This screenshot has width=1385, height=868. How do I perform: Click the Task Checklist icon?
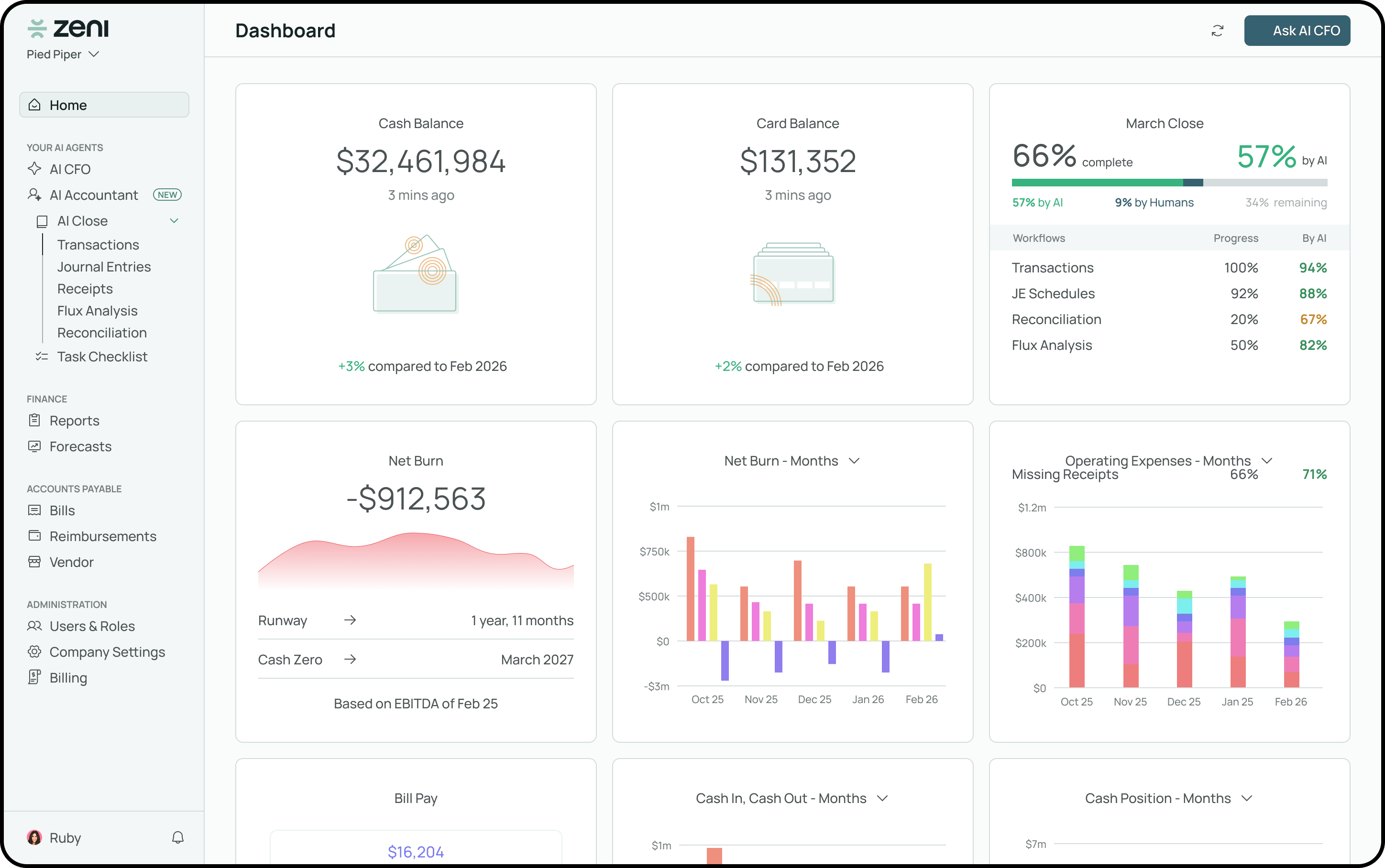[41, 357]
